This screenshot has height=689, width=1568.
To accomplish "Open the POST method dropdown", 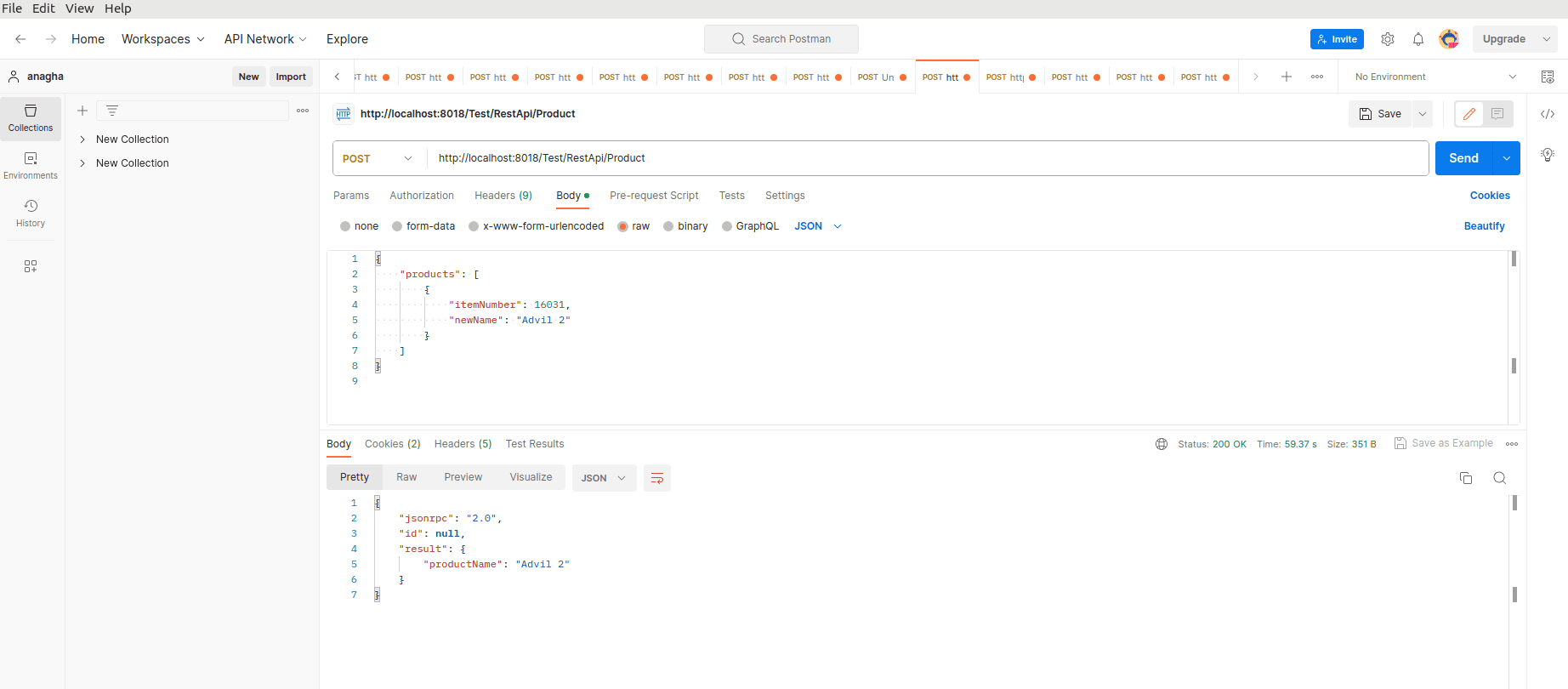I will 378,159.
